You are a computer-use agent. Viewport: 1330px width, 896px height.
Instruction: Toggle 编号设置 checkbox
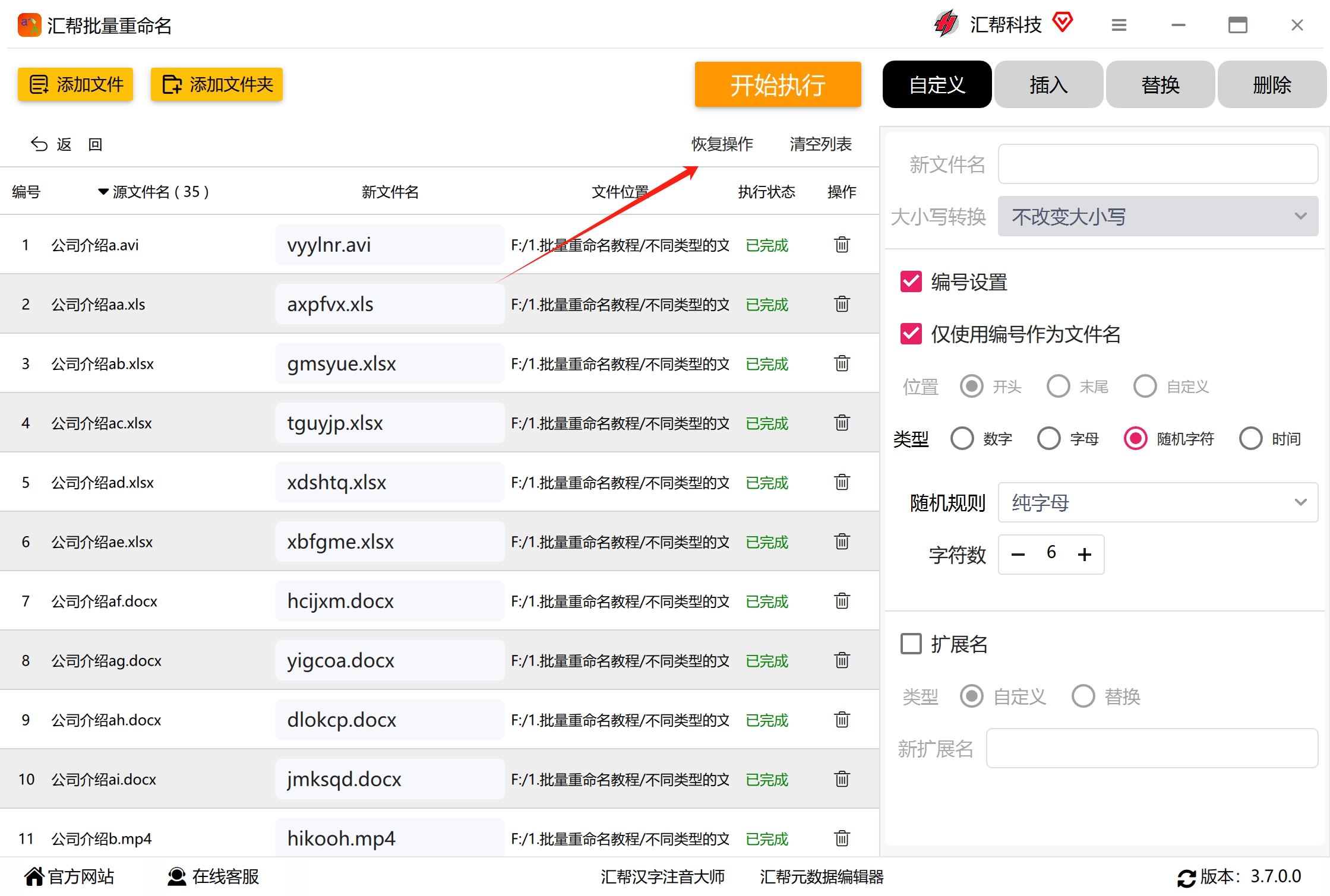(x=911, y=282)
